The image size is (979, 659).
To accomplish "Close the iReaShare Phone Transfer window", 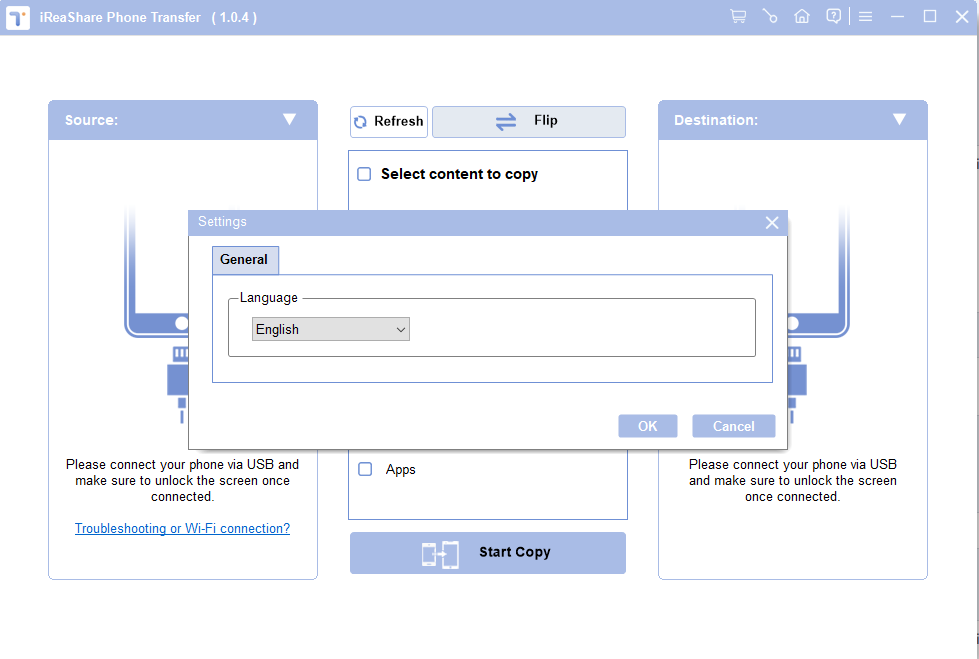I will [962, 17].
